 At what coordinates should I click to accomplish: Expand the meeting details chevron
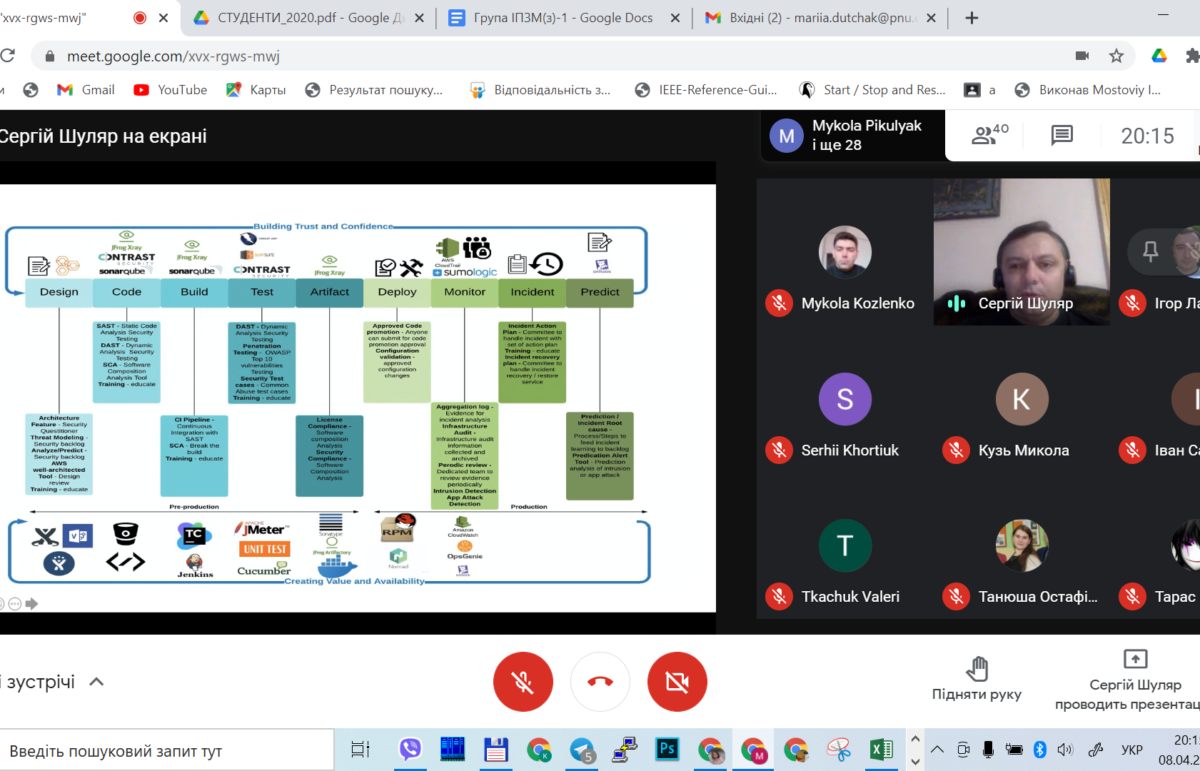pos(96,682)
